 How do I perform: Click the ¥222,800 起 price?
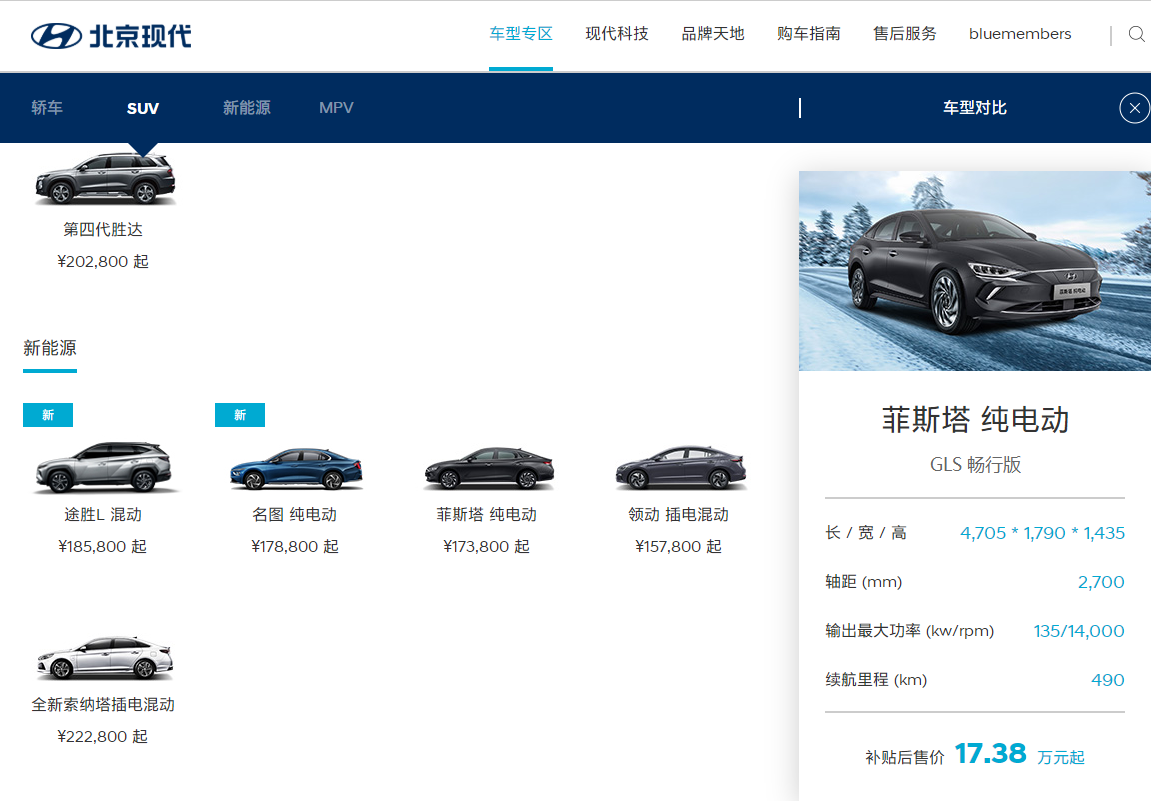click(x=103, y=736)
